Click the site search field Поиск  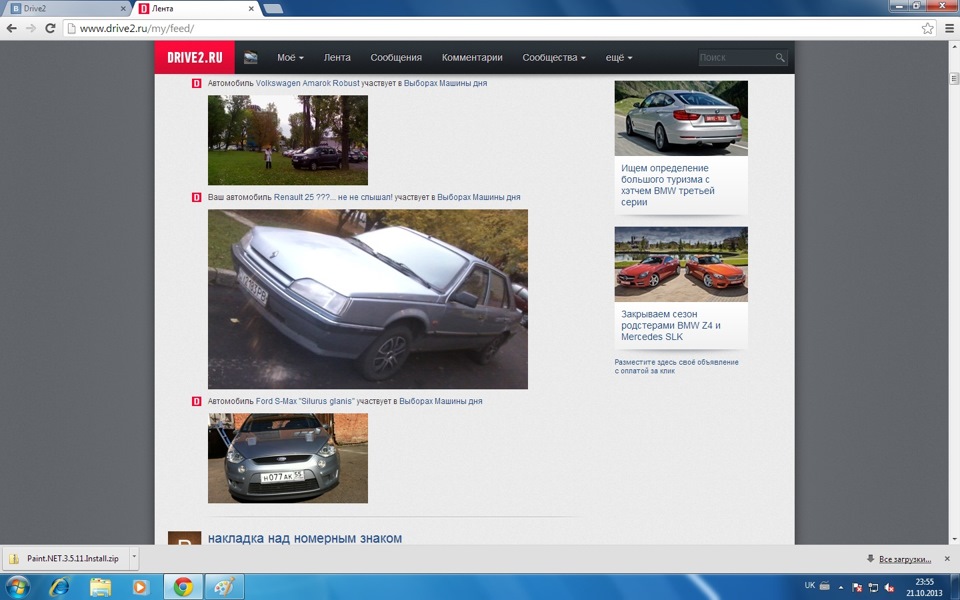[735, 58]
